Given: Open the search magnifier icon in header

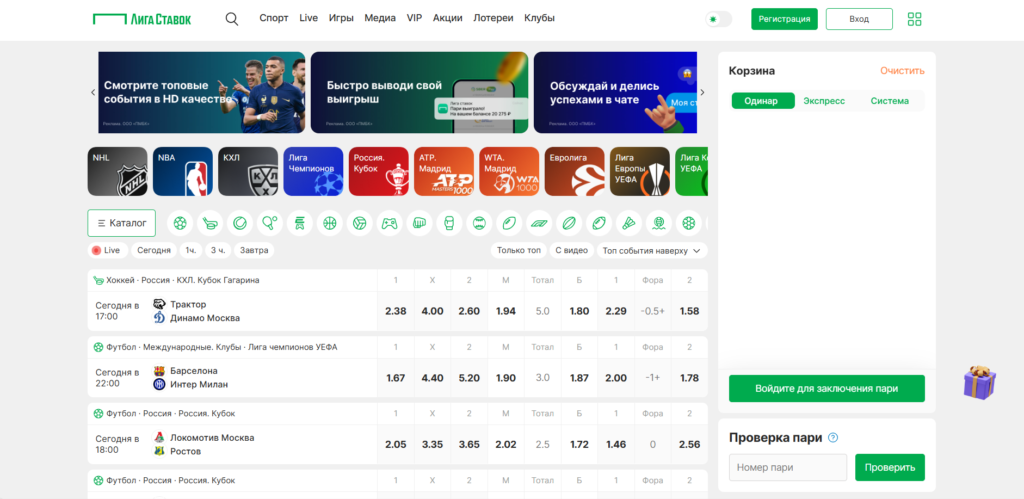Looking at the screenshot, I should tap(232, 19).
